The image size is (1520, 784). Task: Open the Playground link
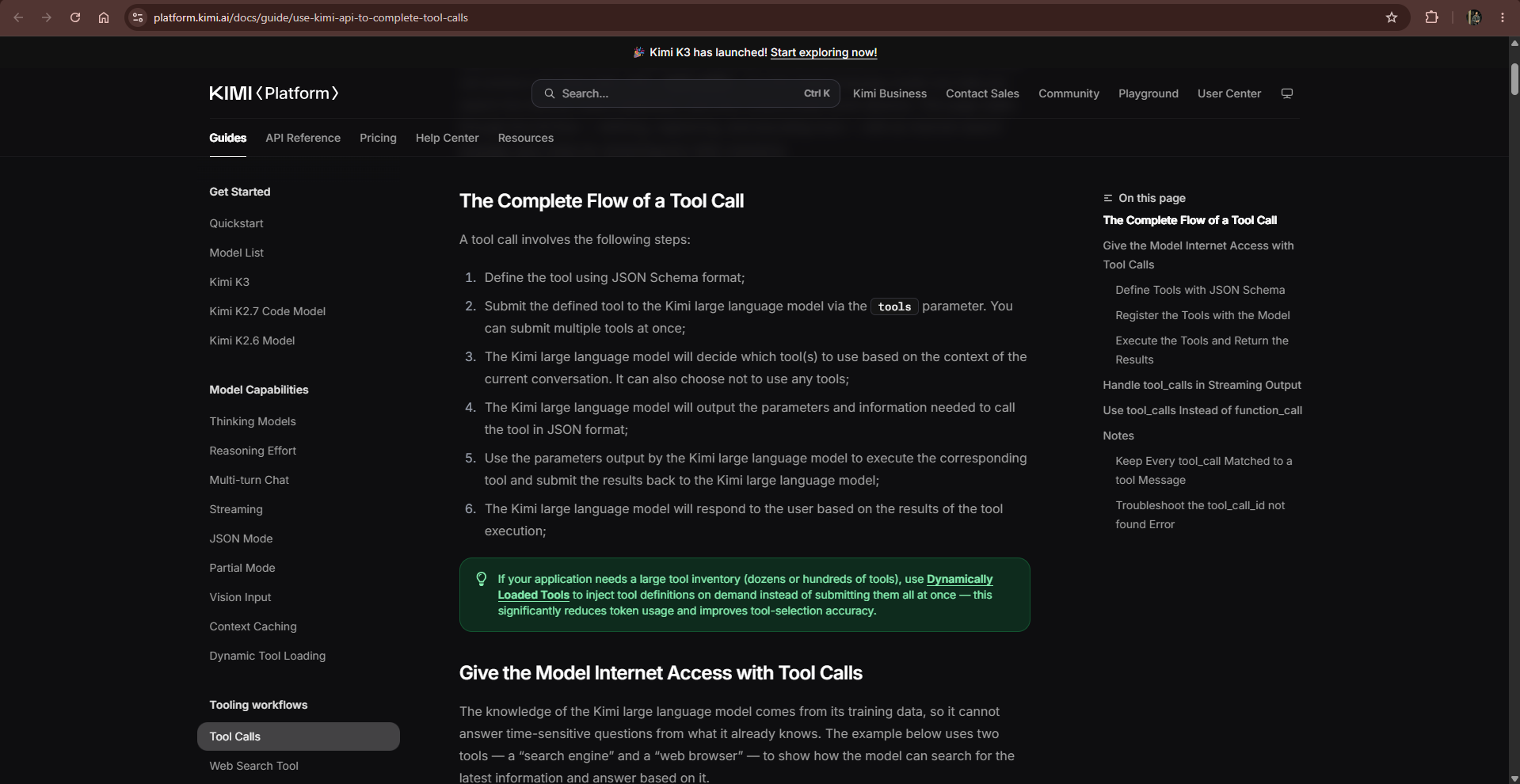click(1148, 93)
